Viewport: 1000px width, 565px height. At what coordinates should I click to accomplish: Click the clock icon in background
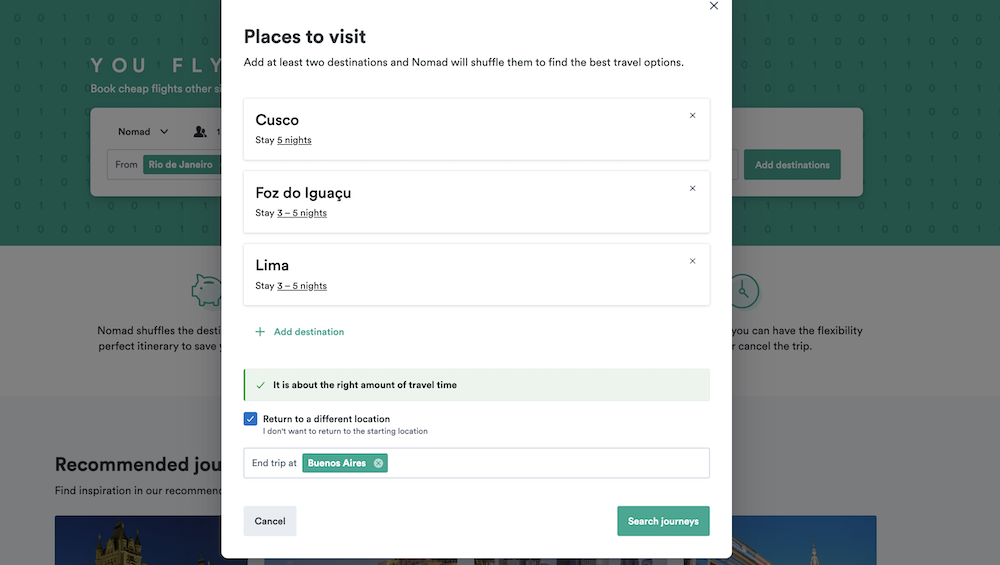click(x=744, y=291)
